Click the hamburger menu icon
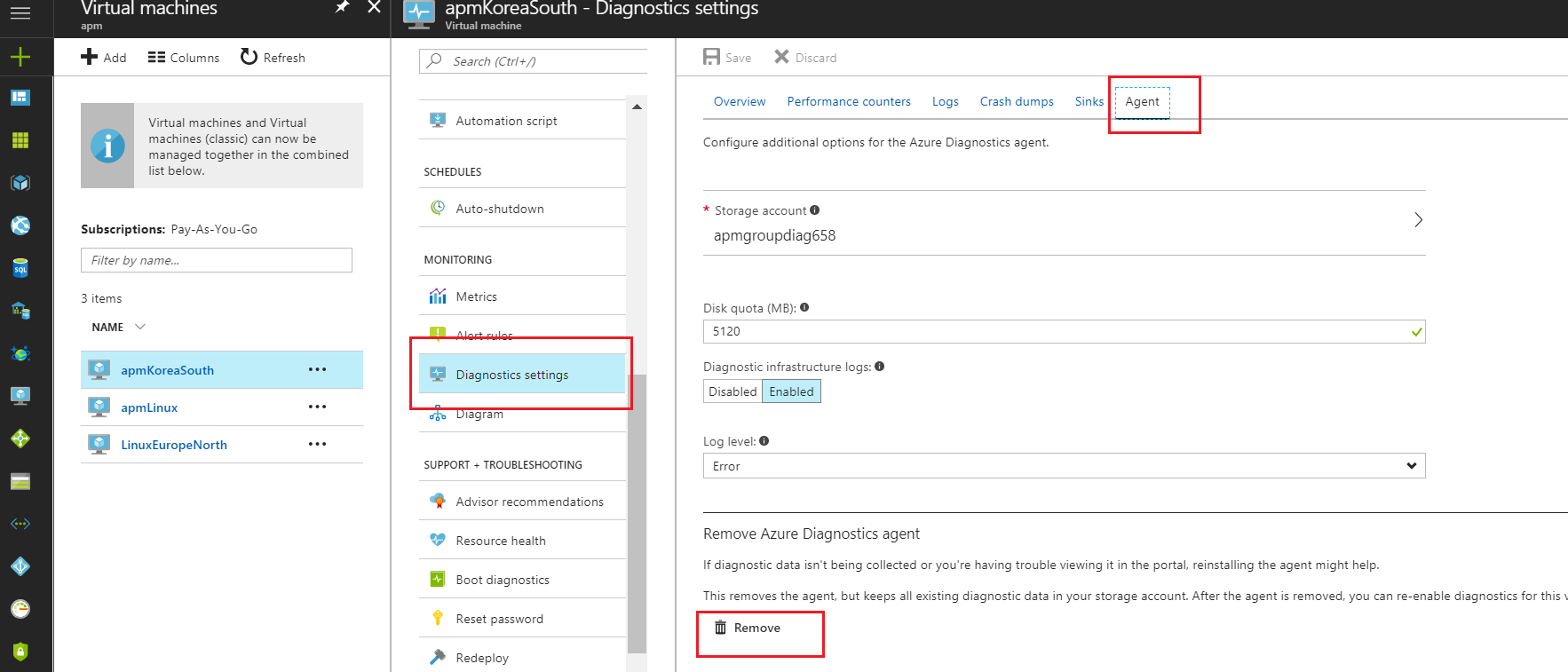Image resolution: width=1568 pixels, height=672 pixels. (20, 13)
